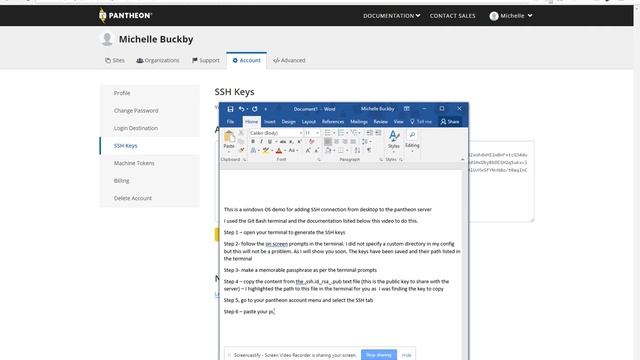The width and height of the screenshot is (640, 360).
Task: Open the Font dialog launcher
Action: click(x=319, y=160)
